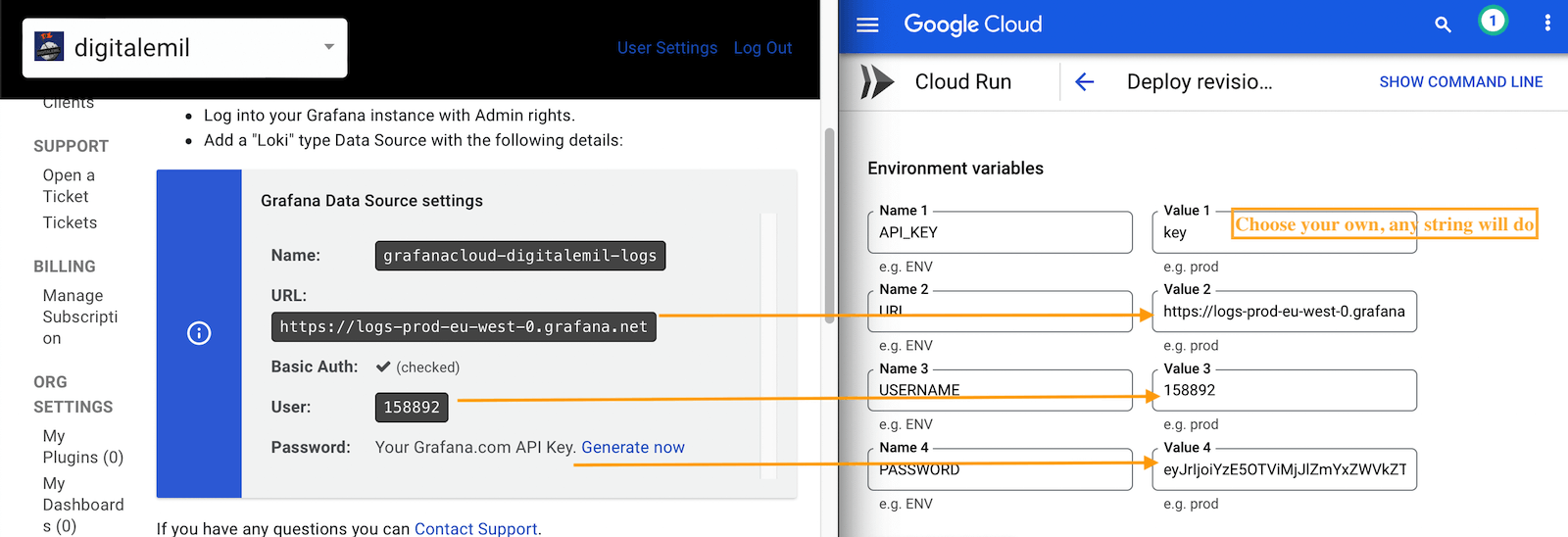Click the Value 3 field containing 158892

click(1284, 390)
